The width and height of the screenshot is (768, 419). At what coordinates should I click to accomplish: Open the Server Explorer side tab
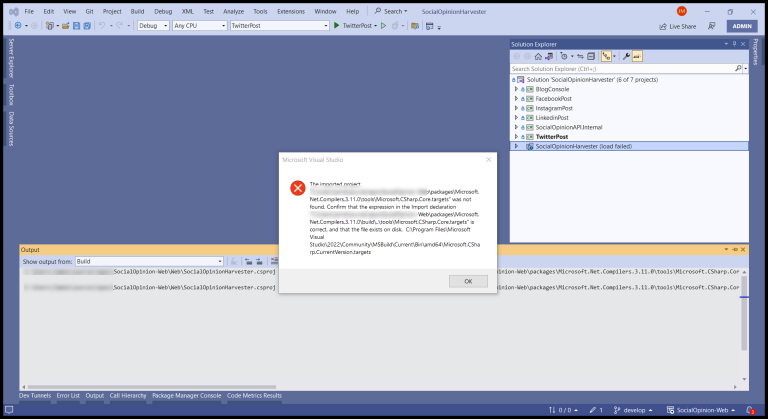(x=11, y=58)
